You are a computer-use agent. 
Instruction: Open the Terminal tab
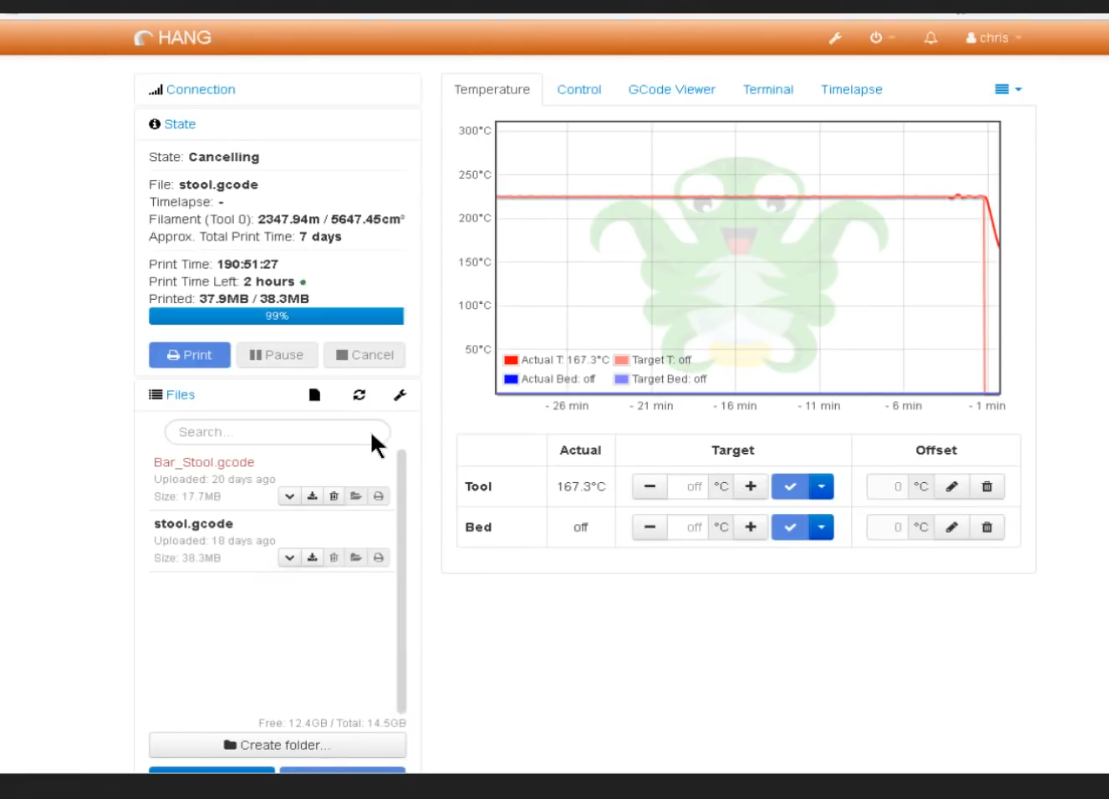click(x=767, y=90)
